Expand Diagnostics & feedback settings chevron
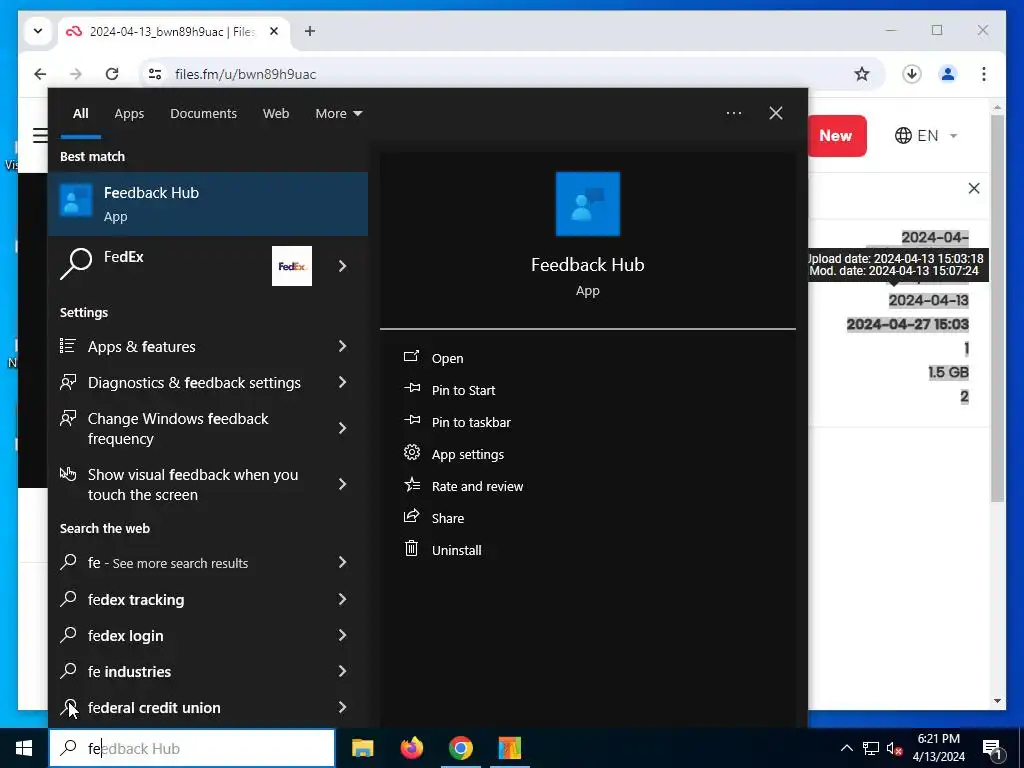Screen dimensions: 1024x768 tap(342, 382)
